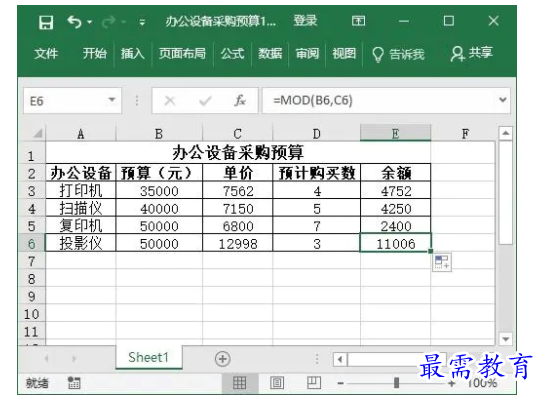541x398 pixels.
Task: Click cell with value 12998
Action: point(237,243)
